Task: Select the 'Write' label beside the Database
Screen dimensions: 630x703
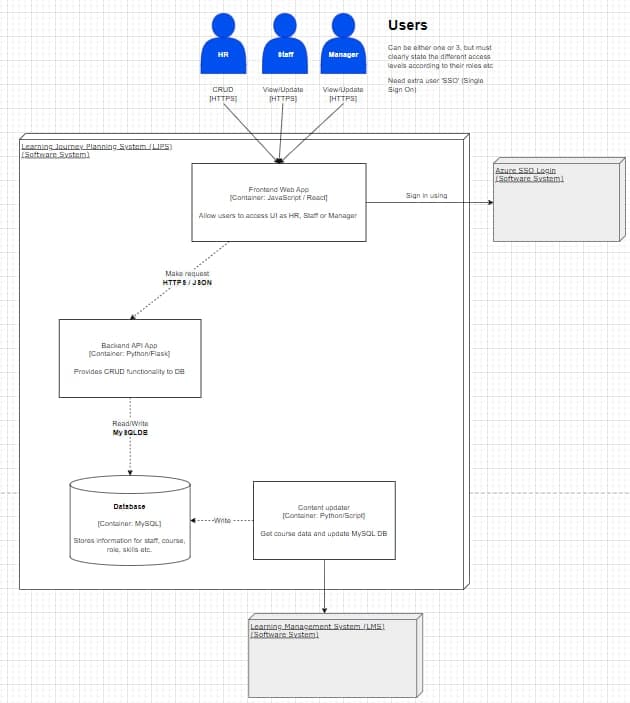Action: [x=221, y=520]
